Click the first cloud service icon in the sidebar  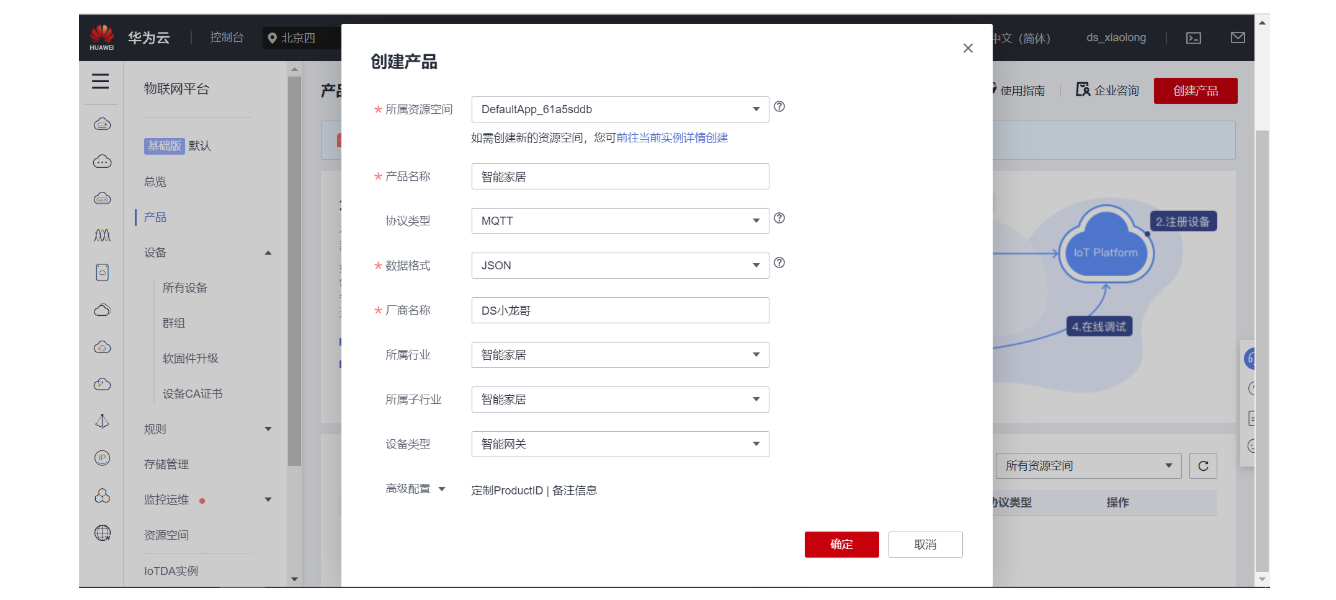pyautogui.click(x=102, y=124)
